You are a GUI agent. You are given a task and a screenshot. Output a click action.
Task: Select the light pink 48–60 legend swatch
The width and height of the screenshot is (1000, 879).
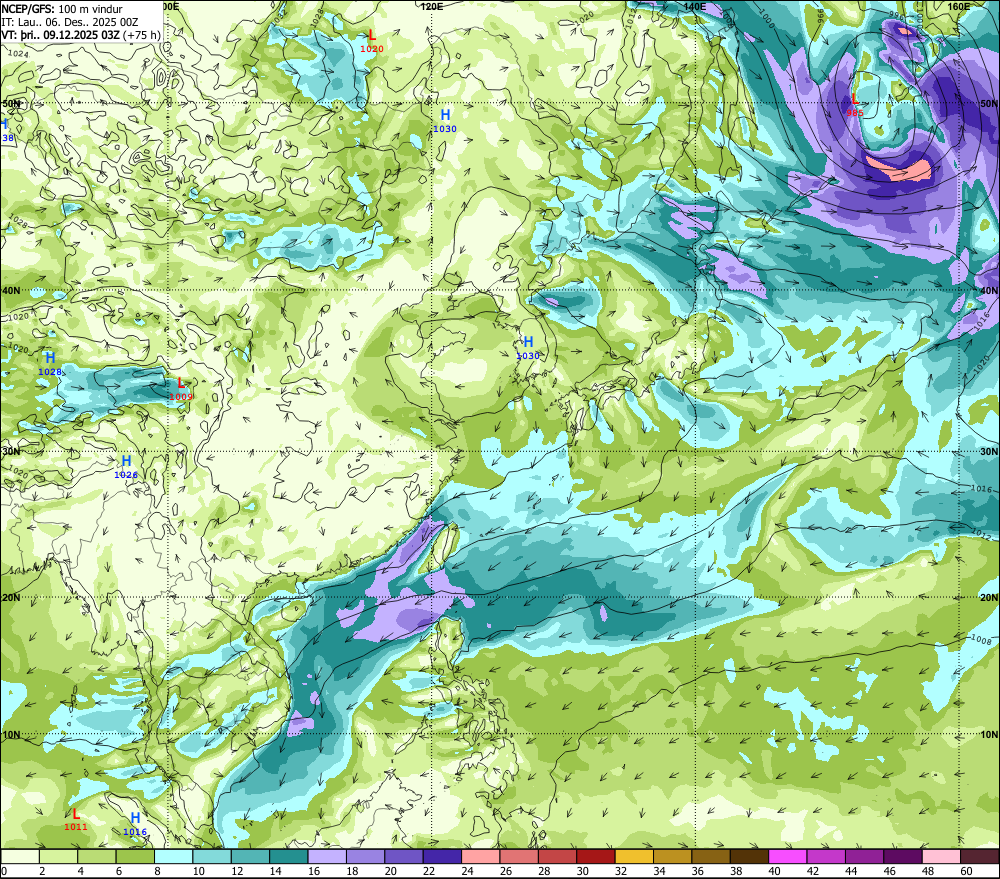[x=941, y=857]
